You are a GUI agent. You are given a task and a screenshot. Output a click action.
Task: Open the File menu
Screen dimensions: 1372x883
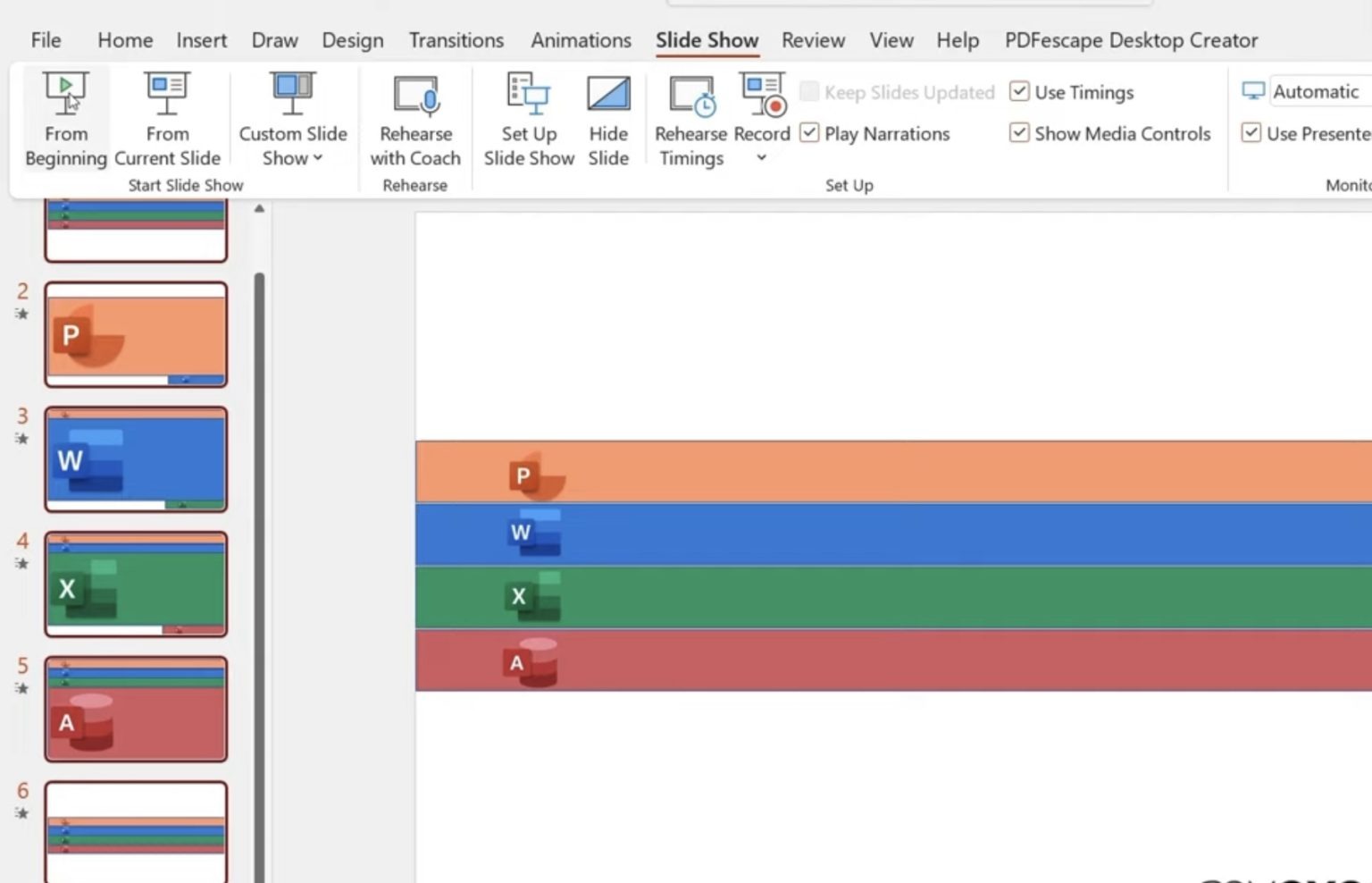point(45,40)
